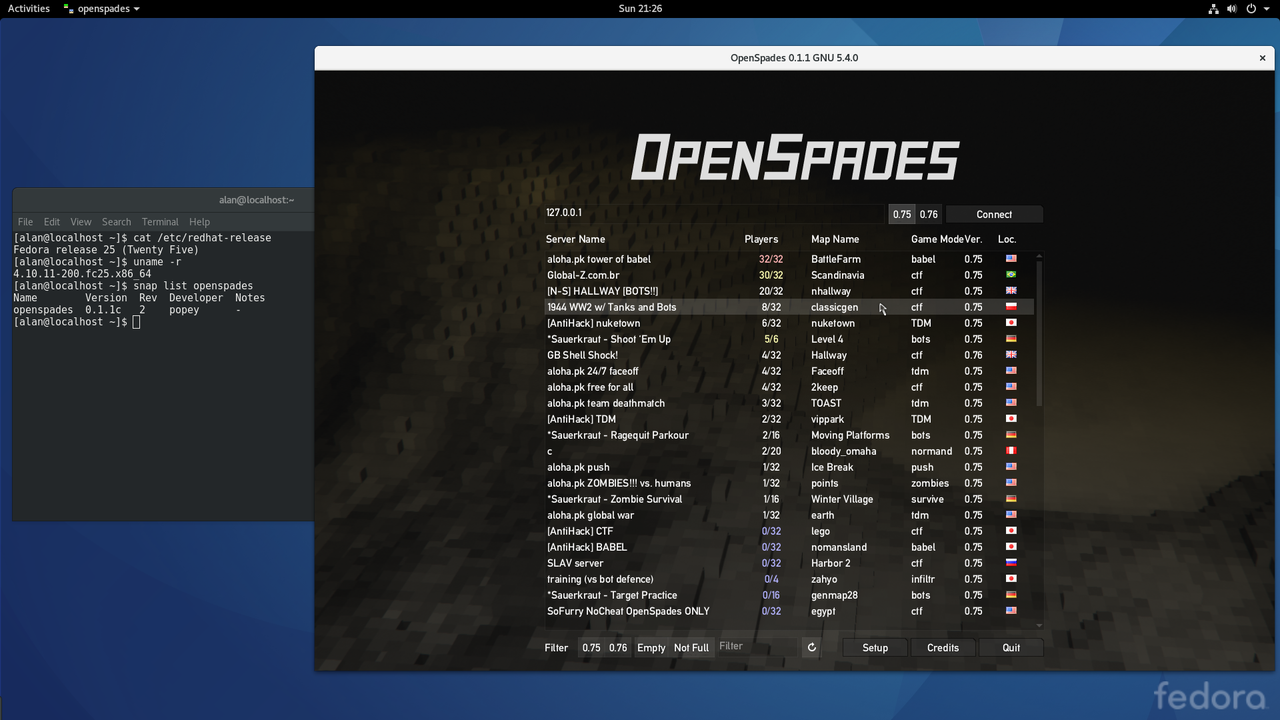Click the Poland flag for 1944 WW2 server
The height and width of the screenshot is (720, 1280).
coord(1011,307)
